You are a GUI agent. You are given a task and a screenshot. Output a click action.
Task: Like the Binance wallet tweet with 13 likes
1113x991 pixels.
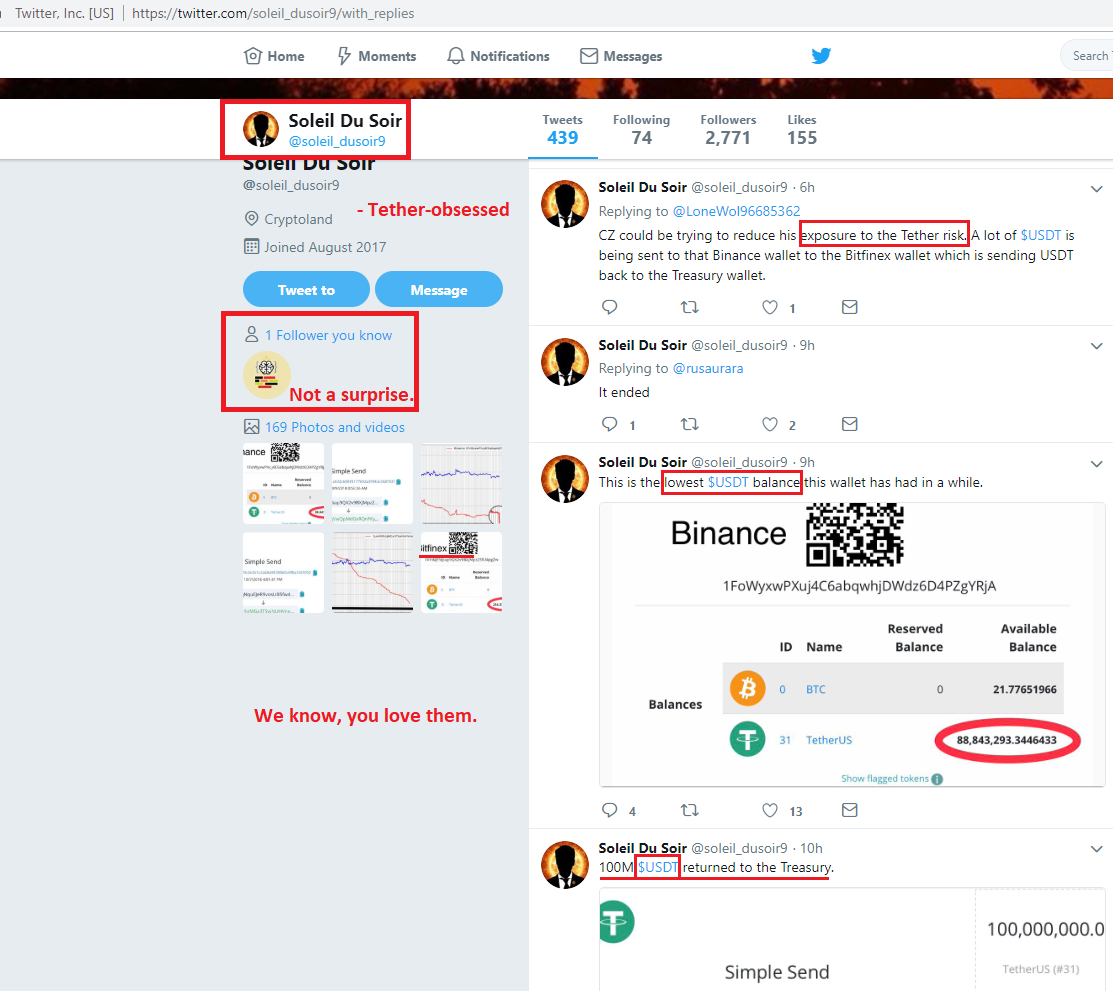[769, 810]
